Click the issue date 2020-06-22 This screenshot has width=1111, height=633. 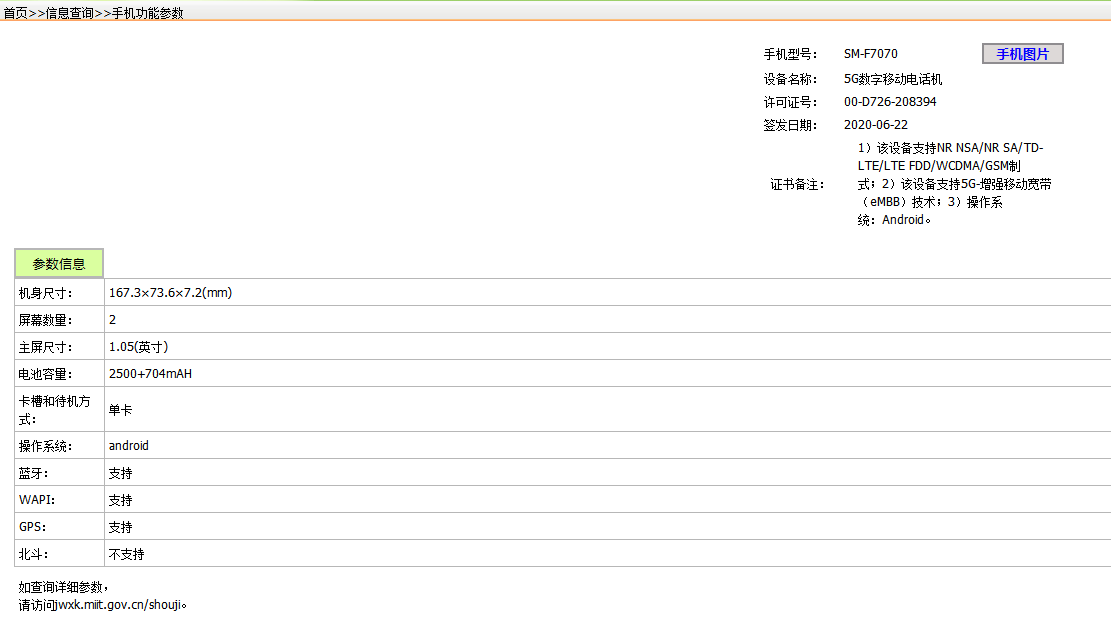(875, 125)
